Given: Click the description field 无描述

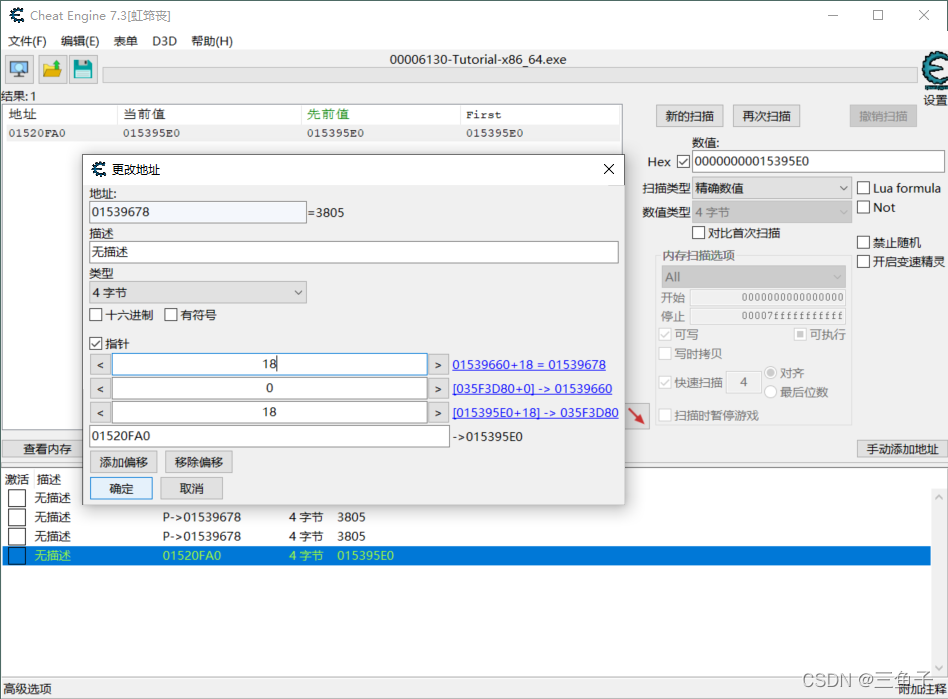Looking at the screenshot, I should click(354, 252).
